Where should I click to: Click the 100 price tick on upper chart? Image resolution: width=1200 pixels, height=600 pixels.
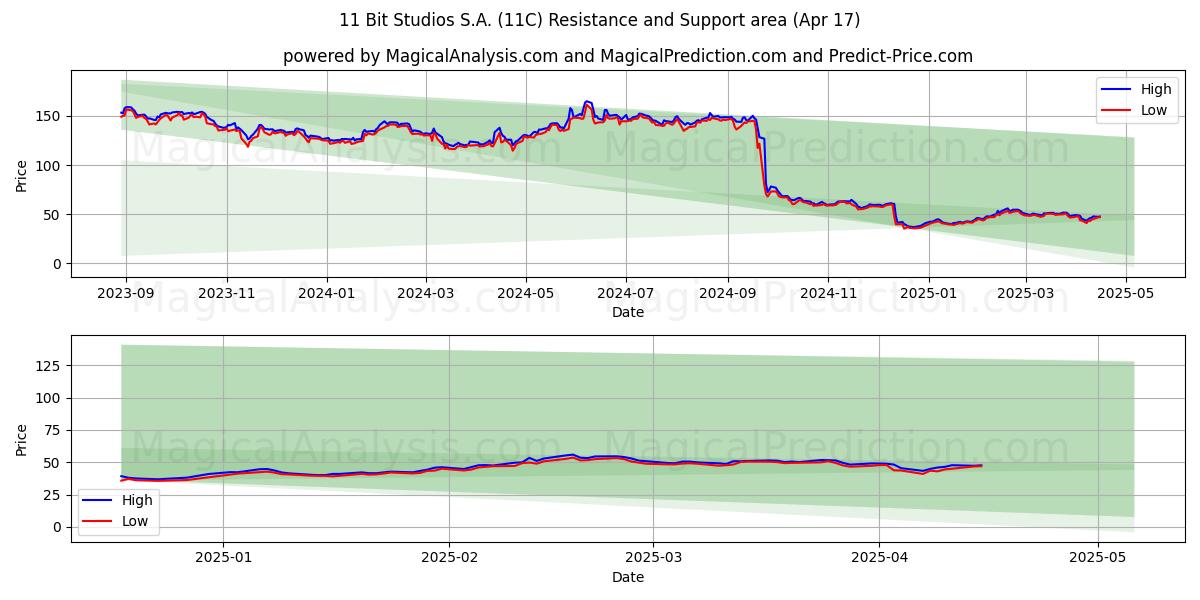pos(50,165)
